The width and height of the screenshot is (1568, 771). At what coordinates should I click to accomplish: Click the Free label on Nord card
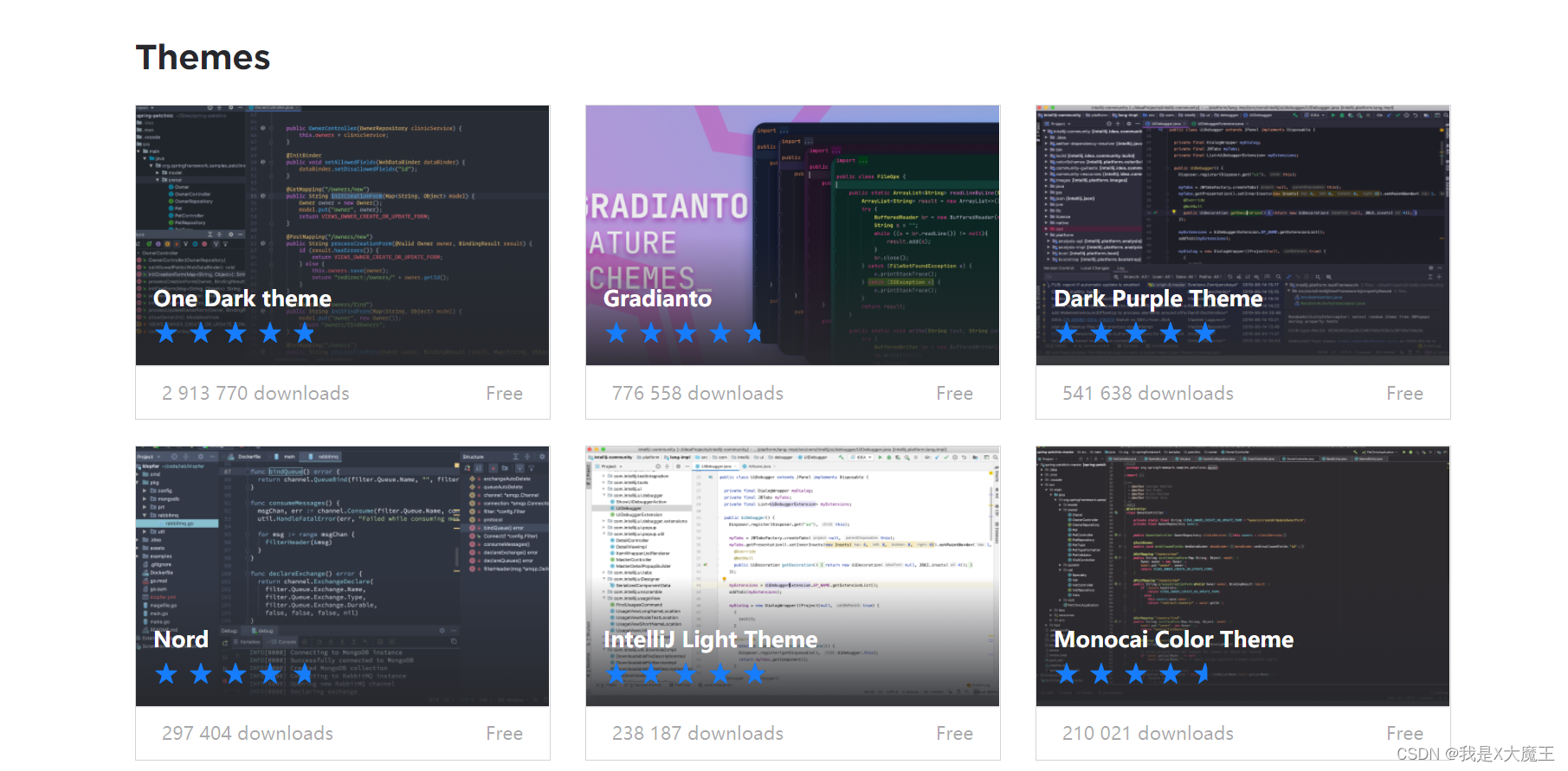[505, 734]
